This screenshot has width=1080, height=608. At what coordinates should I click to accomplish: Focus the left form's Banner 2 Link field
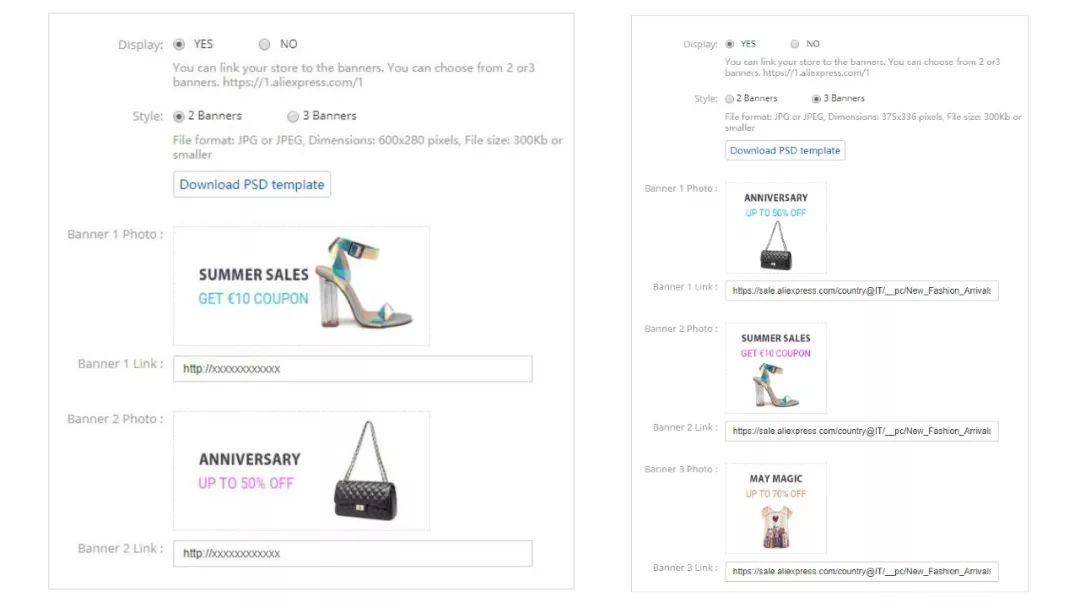pyautogui.click(x=352, y=554)
